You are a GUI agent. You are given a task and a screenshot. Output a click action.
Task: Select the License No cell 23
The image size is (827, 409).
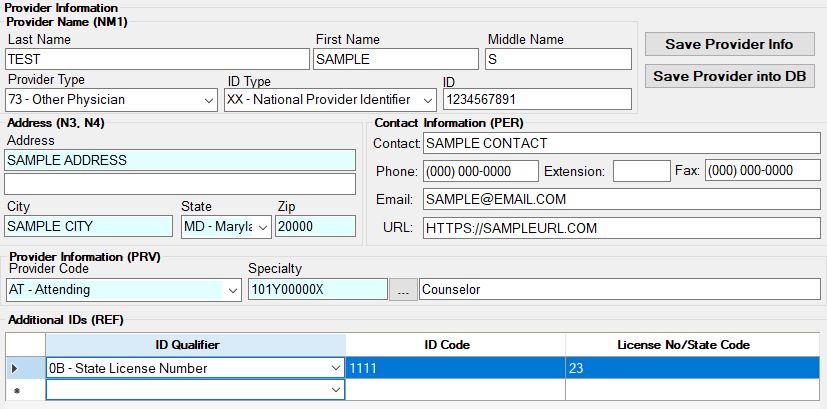pyautogui.click(x=693, y=368)
